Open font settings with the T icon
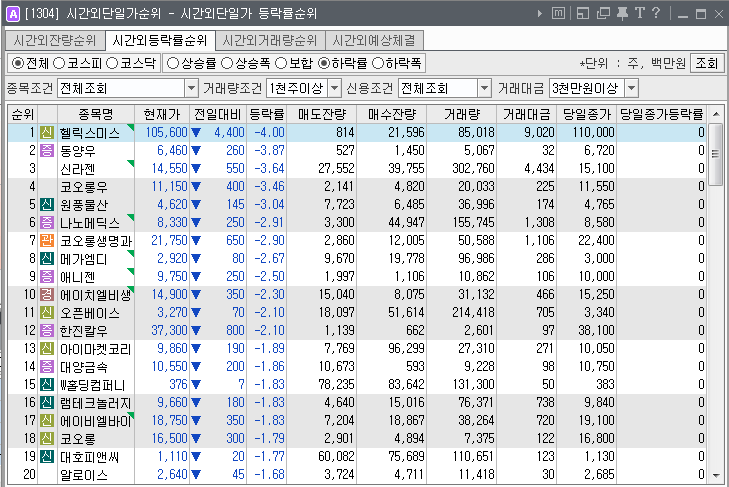This screenshot has height=487, width=729. point(640,13)
